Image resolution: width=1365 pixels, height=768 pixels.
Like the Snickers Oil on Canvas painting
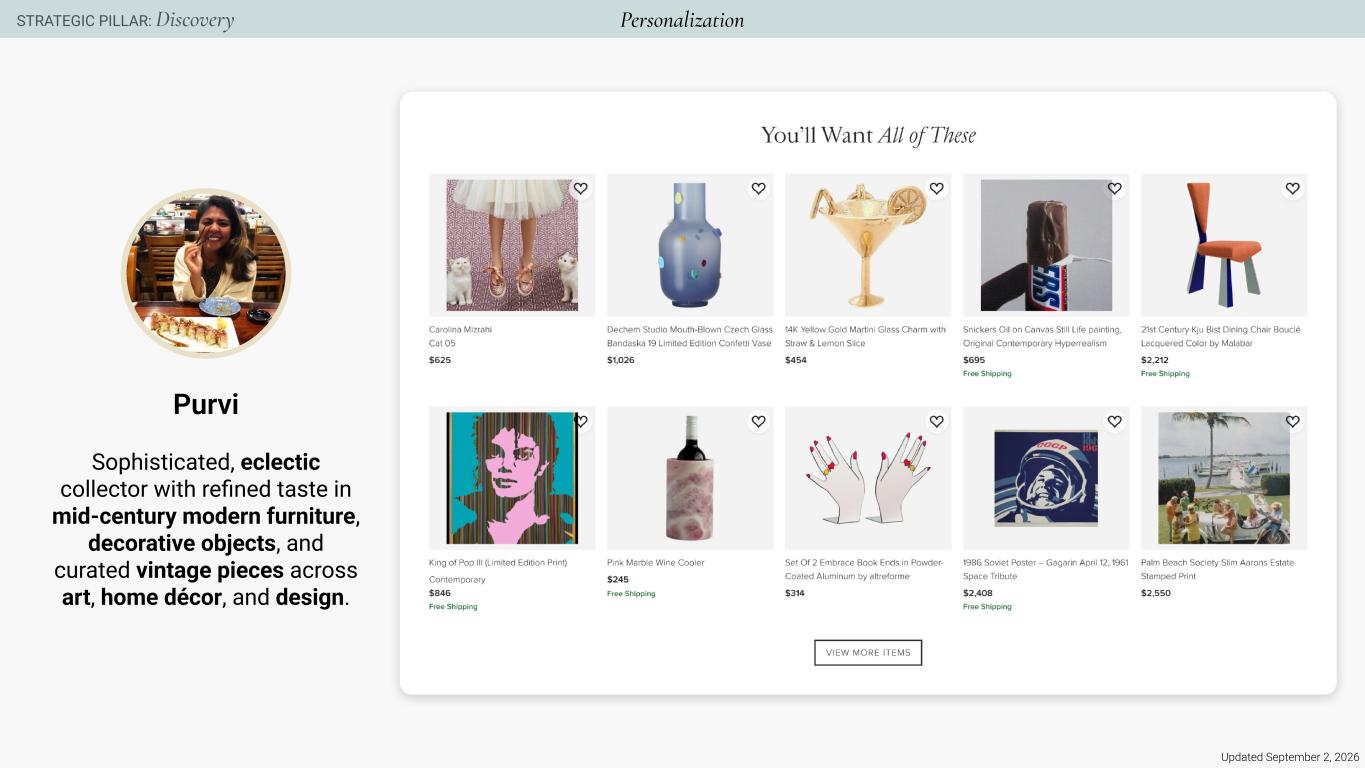click(1114, 188)
